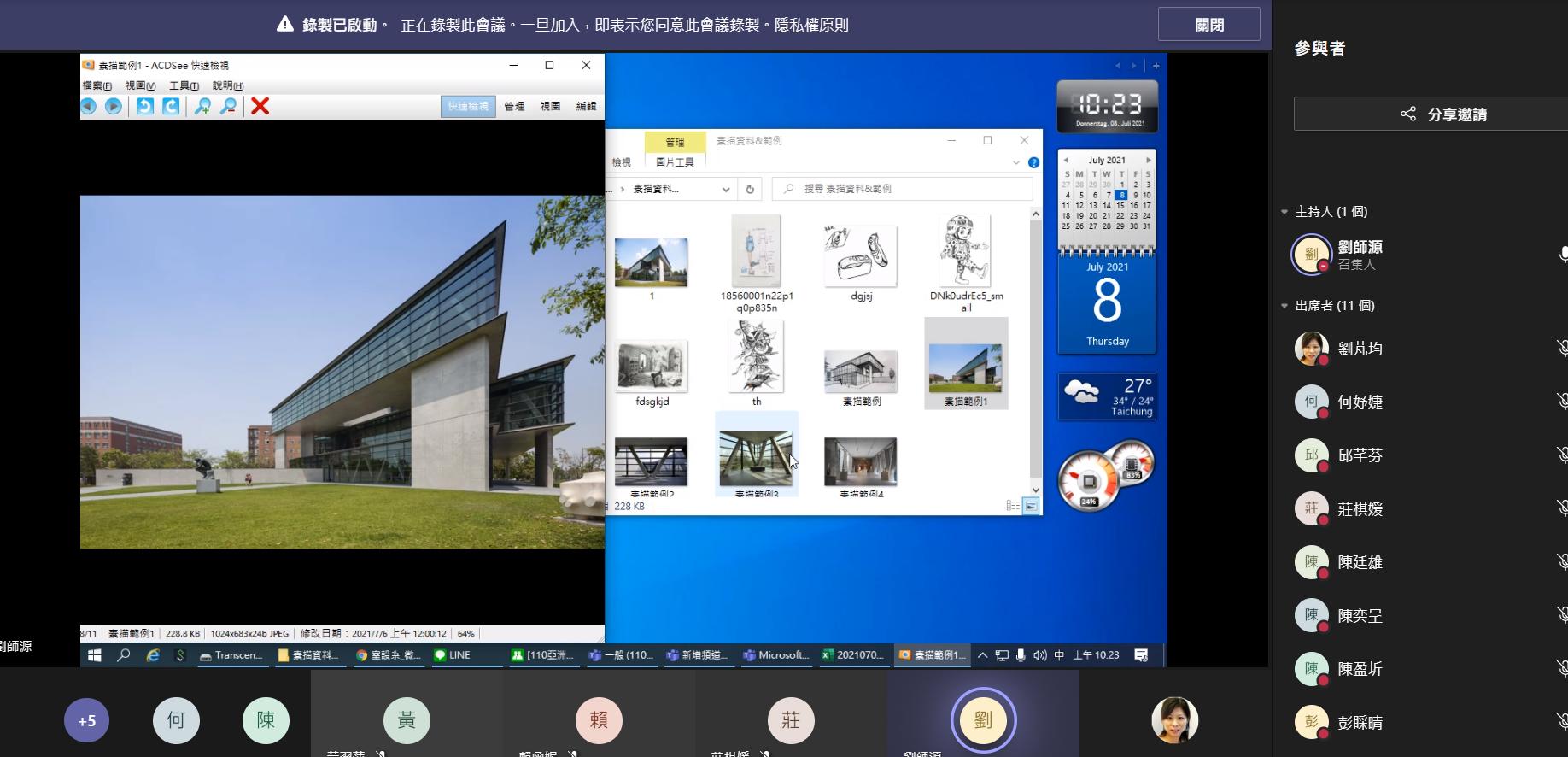Open the 工具(T) menu in ACDSee
This screenshot has height=757, width=1568.
(x=184, y=85)
